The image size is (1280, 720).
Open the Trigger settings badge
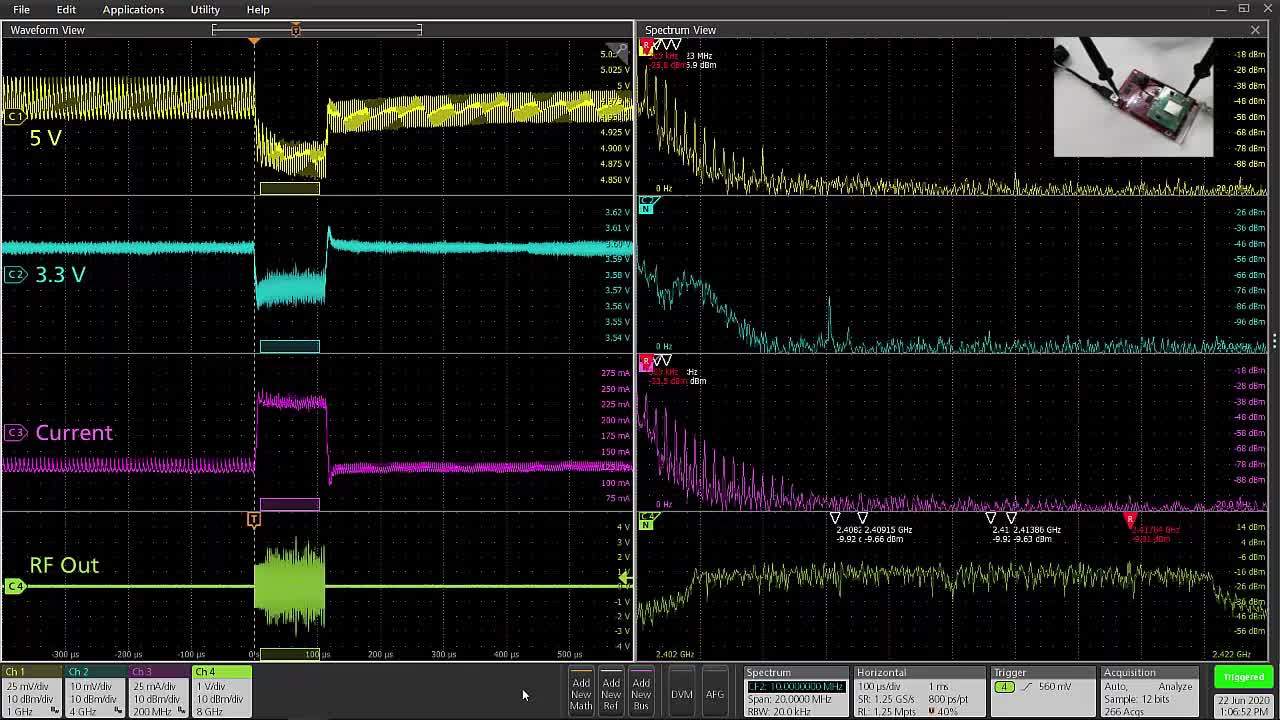coord(1042,692)
